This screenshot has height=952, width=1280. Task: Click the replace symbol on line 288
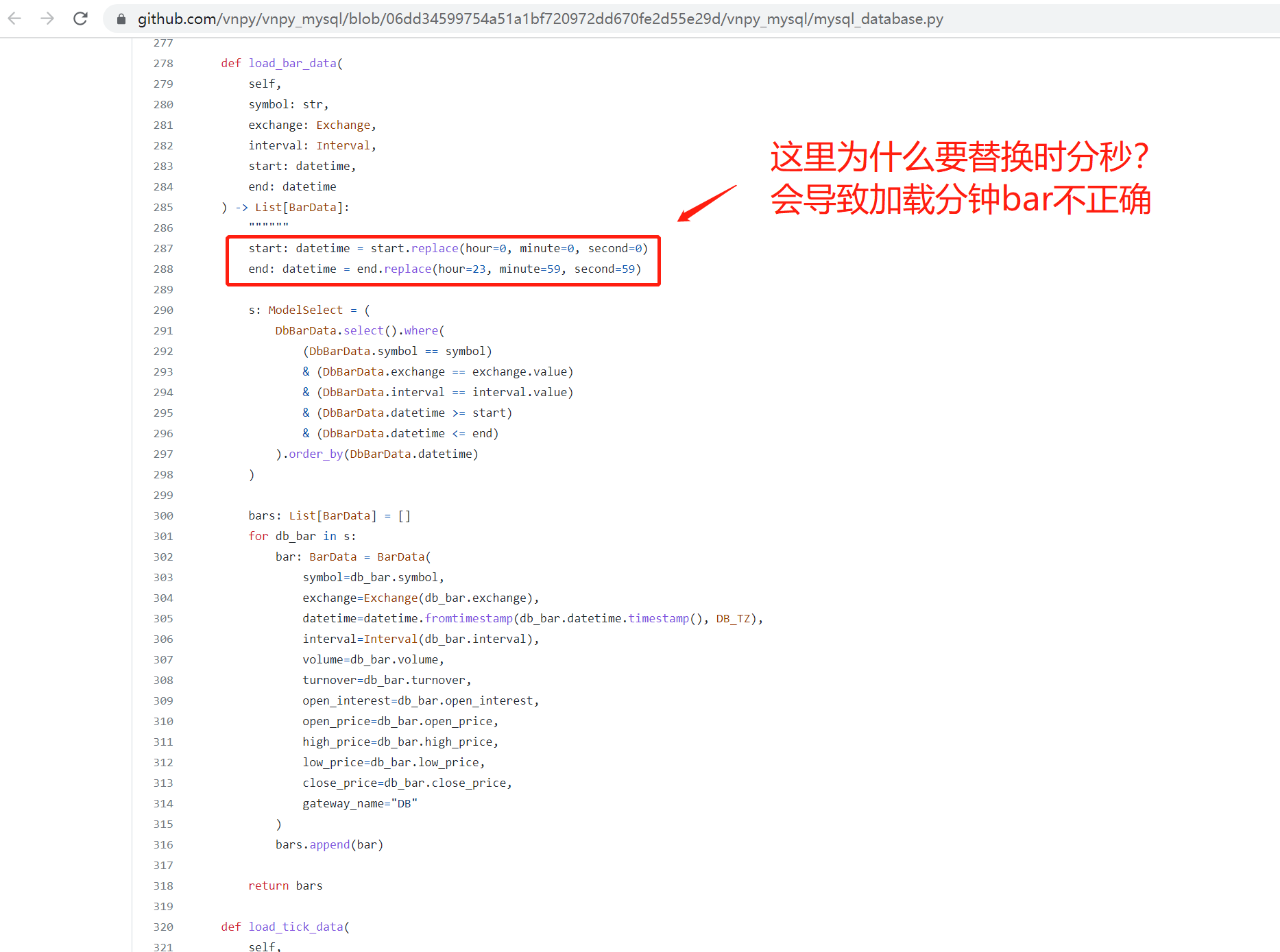pyautogui.click(x=407, y=269)
